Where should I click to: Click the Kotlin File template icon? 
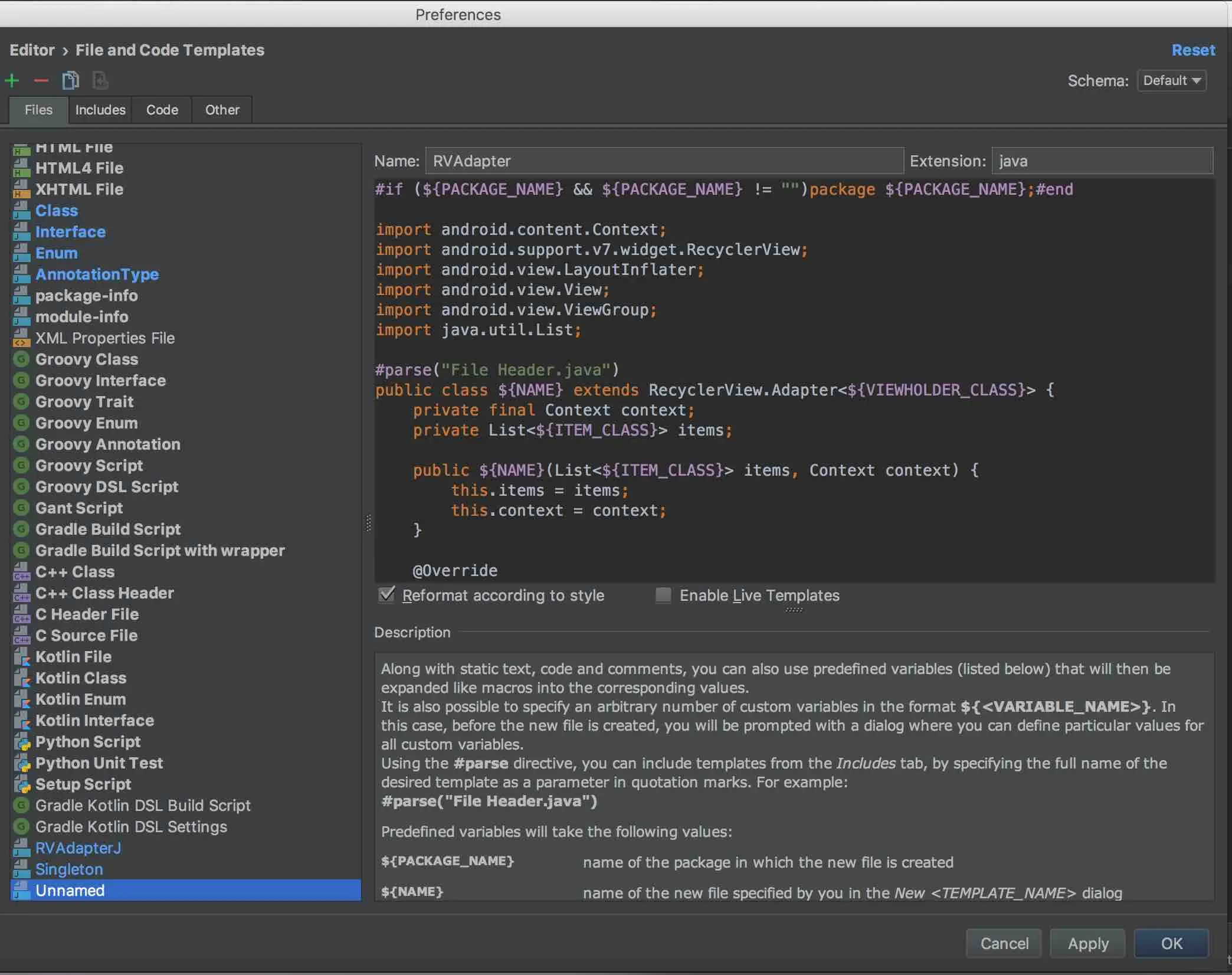pos(22,657)
